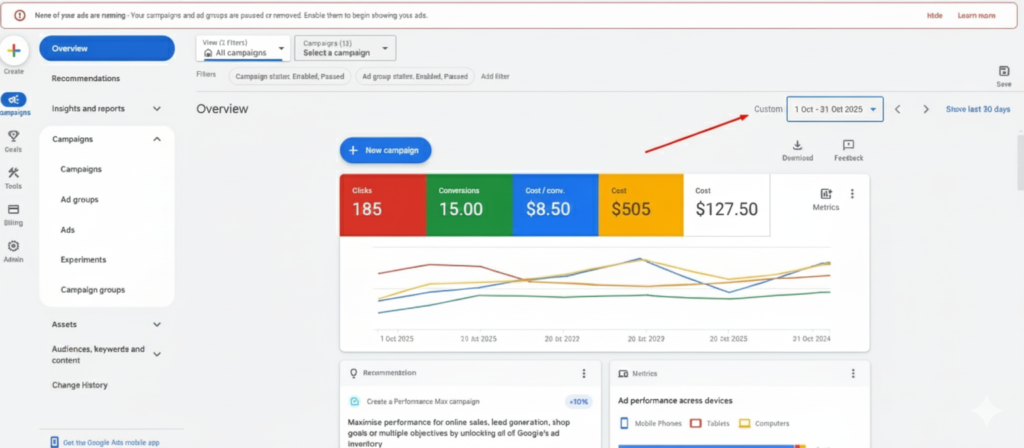Expand the Assets section

(x=157, y=325)
